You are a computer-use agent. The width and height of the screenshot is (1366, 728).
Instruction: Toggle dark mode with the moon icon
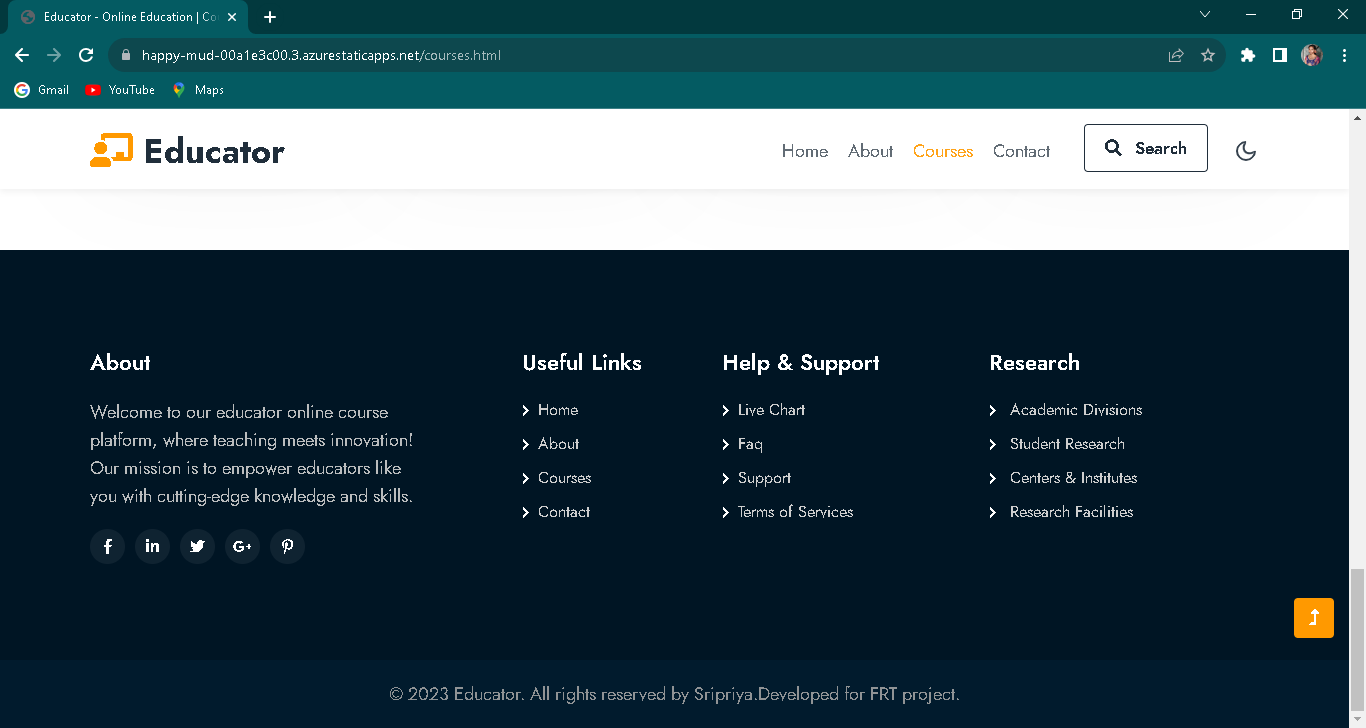coord(1245,150)
